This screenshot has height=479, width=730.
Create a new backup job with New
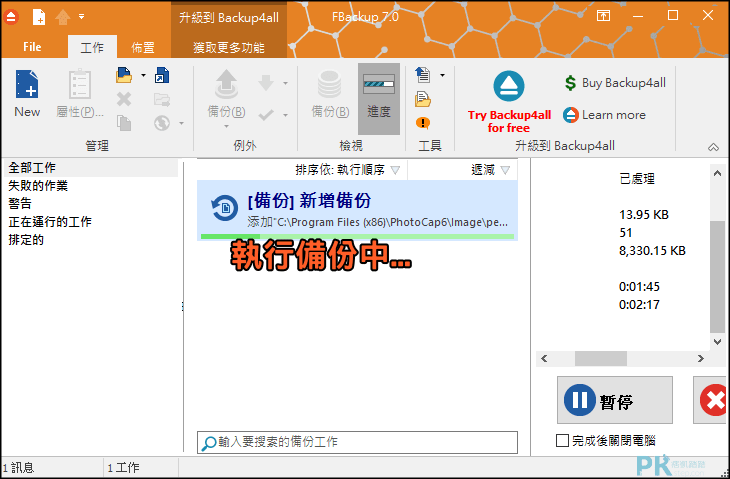pyautogui.click(x=27, y=94)
